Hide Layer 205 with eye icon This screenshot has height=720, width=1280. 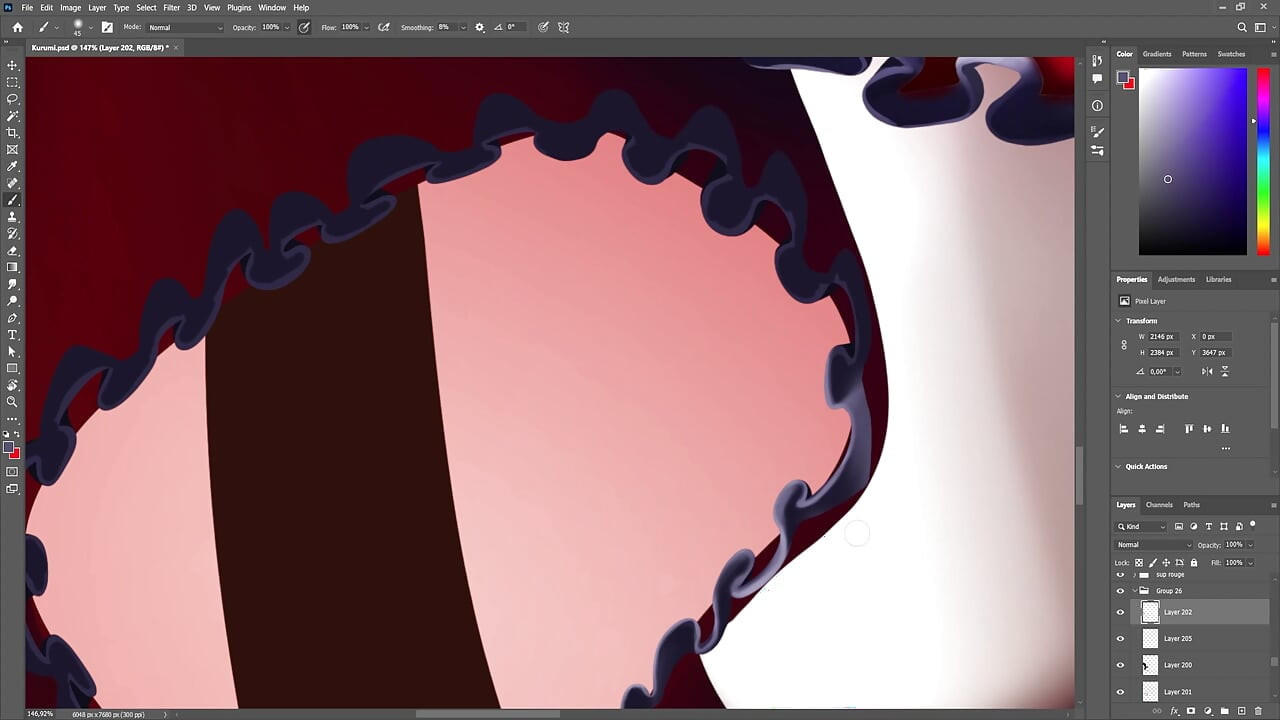coord(1120,638)
